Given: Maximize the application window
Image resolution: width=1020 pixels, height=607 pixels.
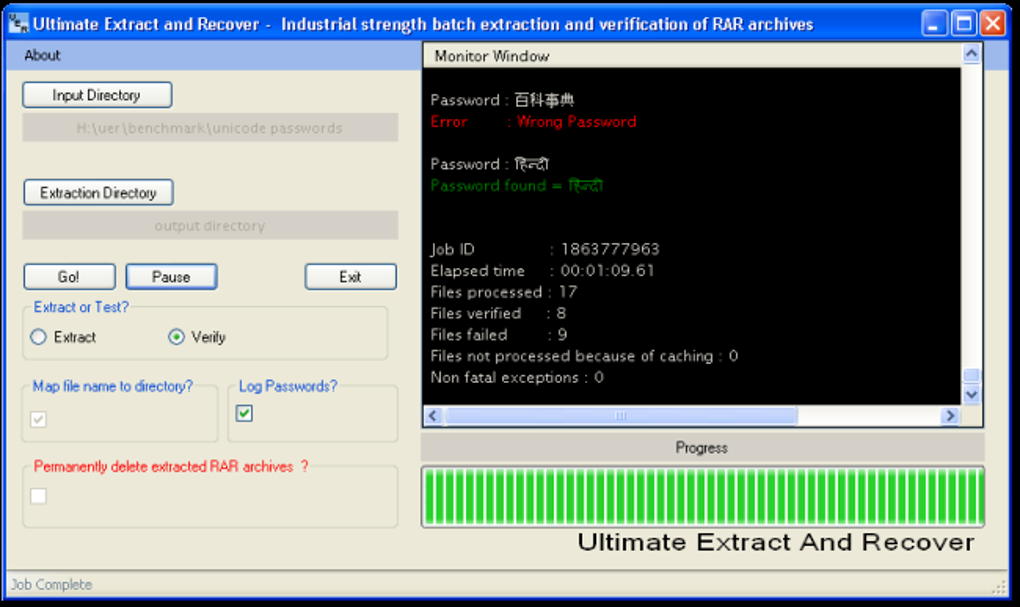Looking at the screenshot, I should click(963, 24).
